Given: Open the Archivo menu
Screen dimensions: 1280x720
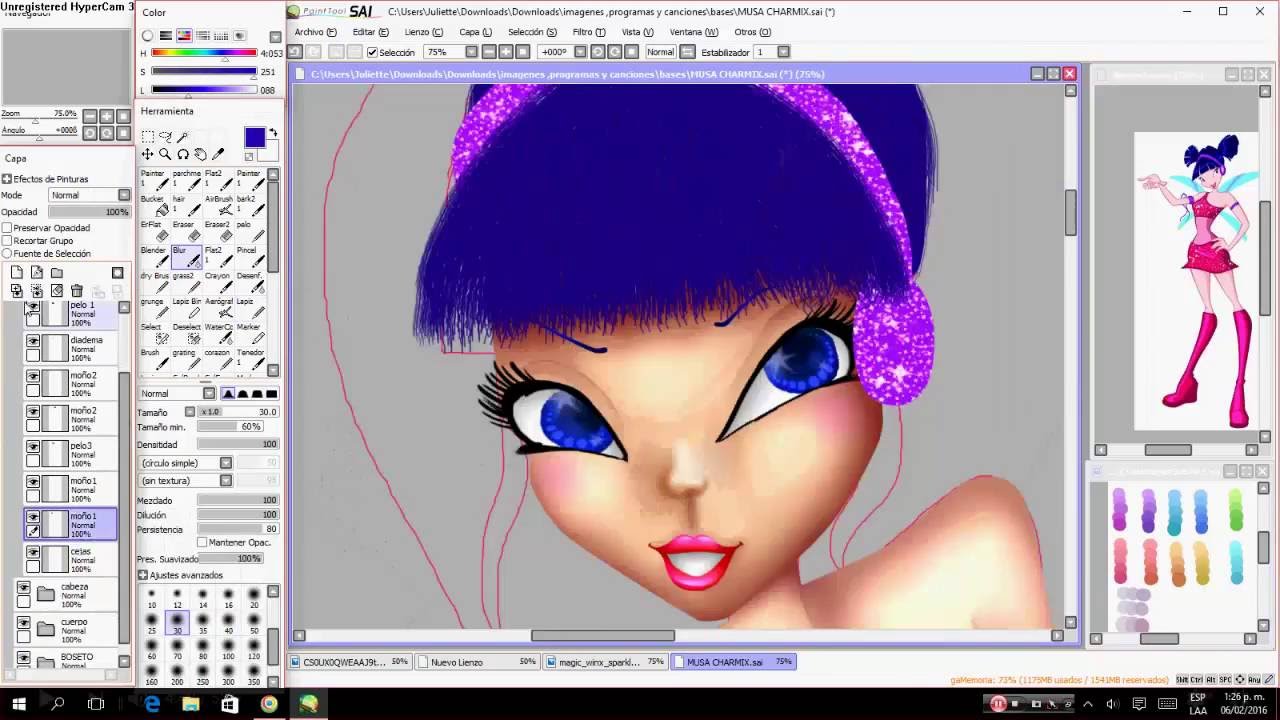Looking at the screenshot, I should coord(315,32).
